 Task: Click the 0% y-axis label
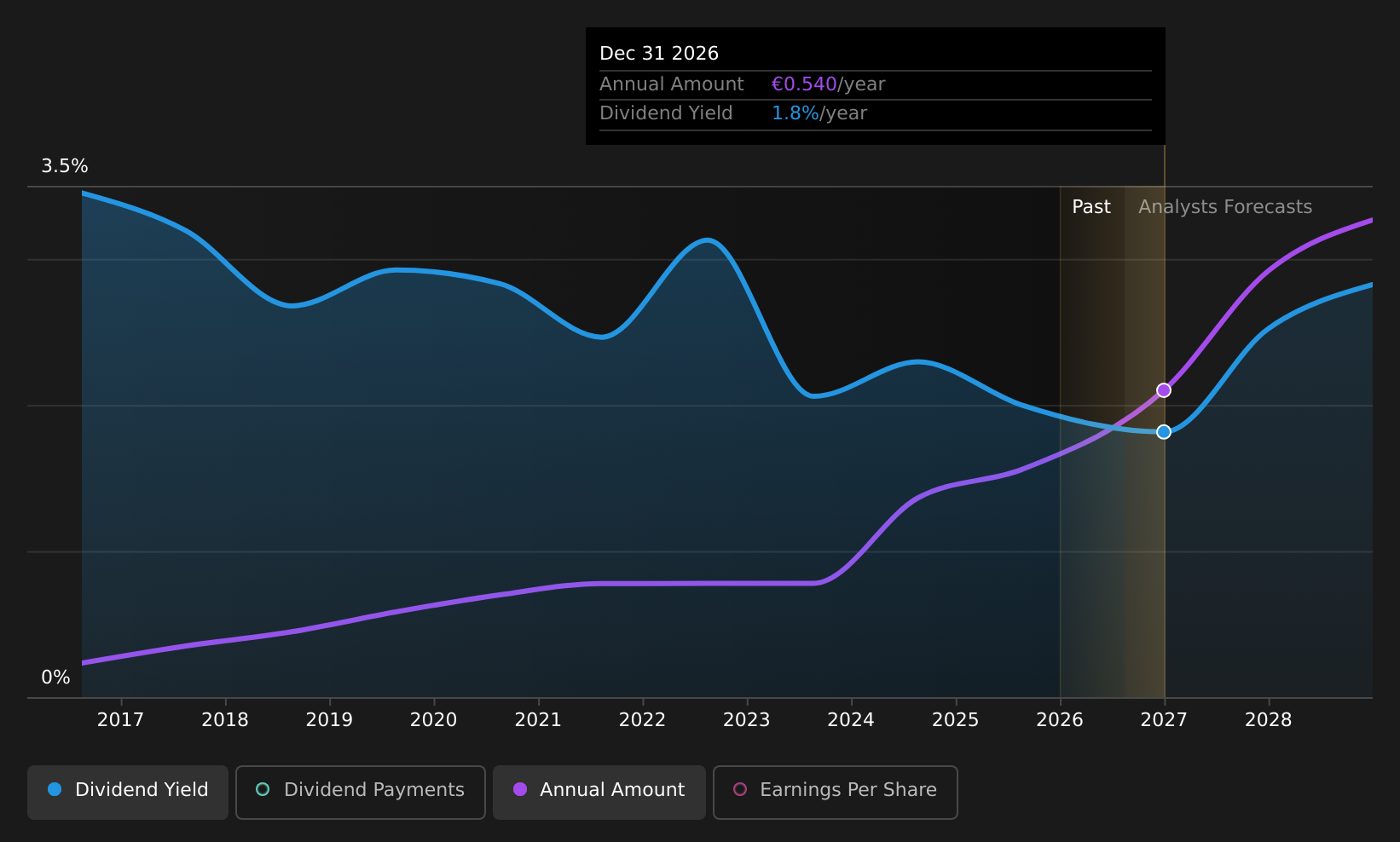pyautogui.click(x=55, y=678)
